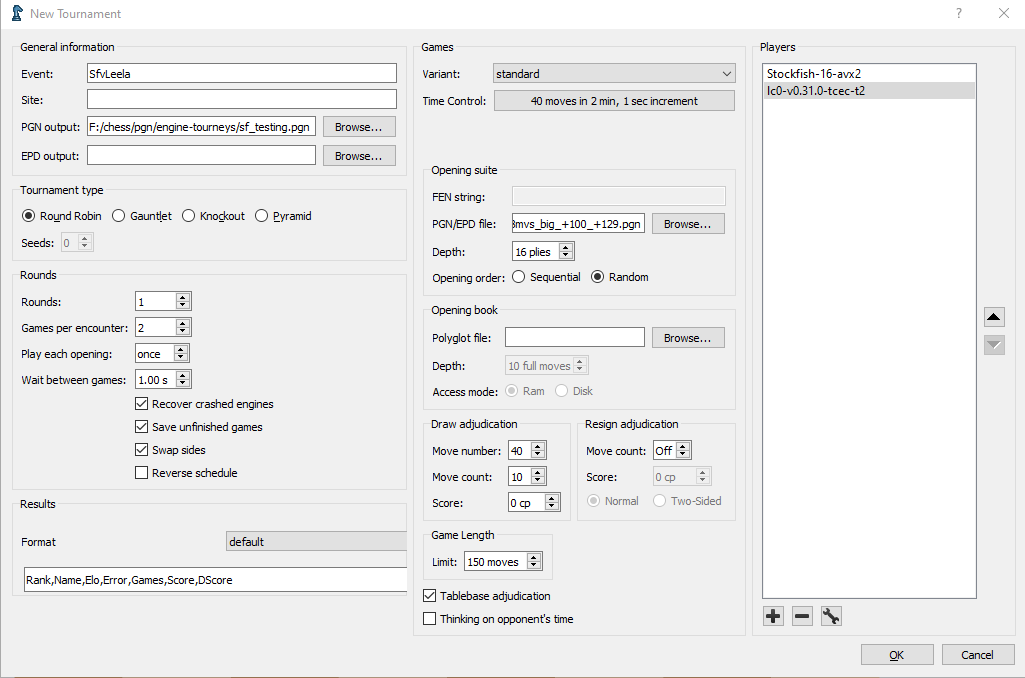Select Pyramid tournament type

coord(283,216)
